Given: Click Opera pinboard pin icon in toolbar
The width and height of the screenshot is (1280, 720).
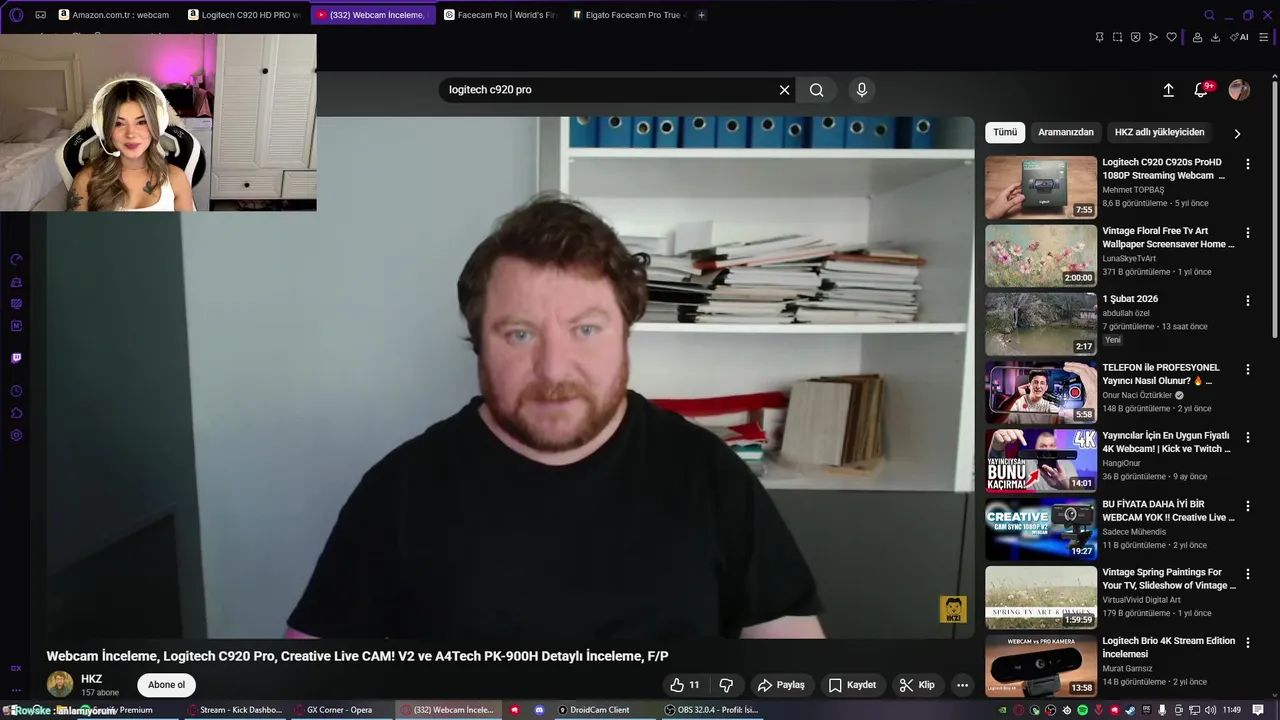Looking at the screenshot, I should [x=1099, y=37].
